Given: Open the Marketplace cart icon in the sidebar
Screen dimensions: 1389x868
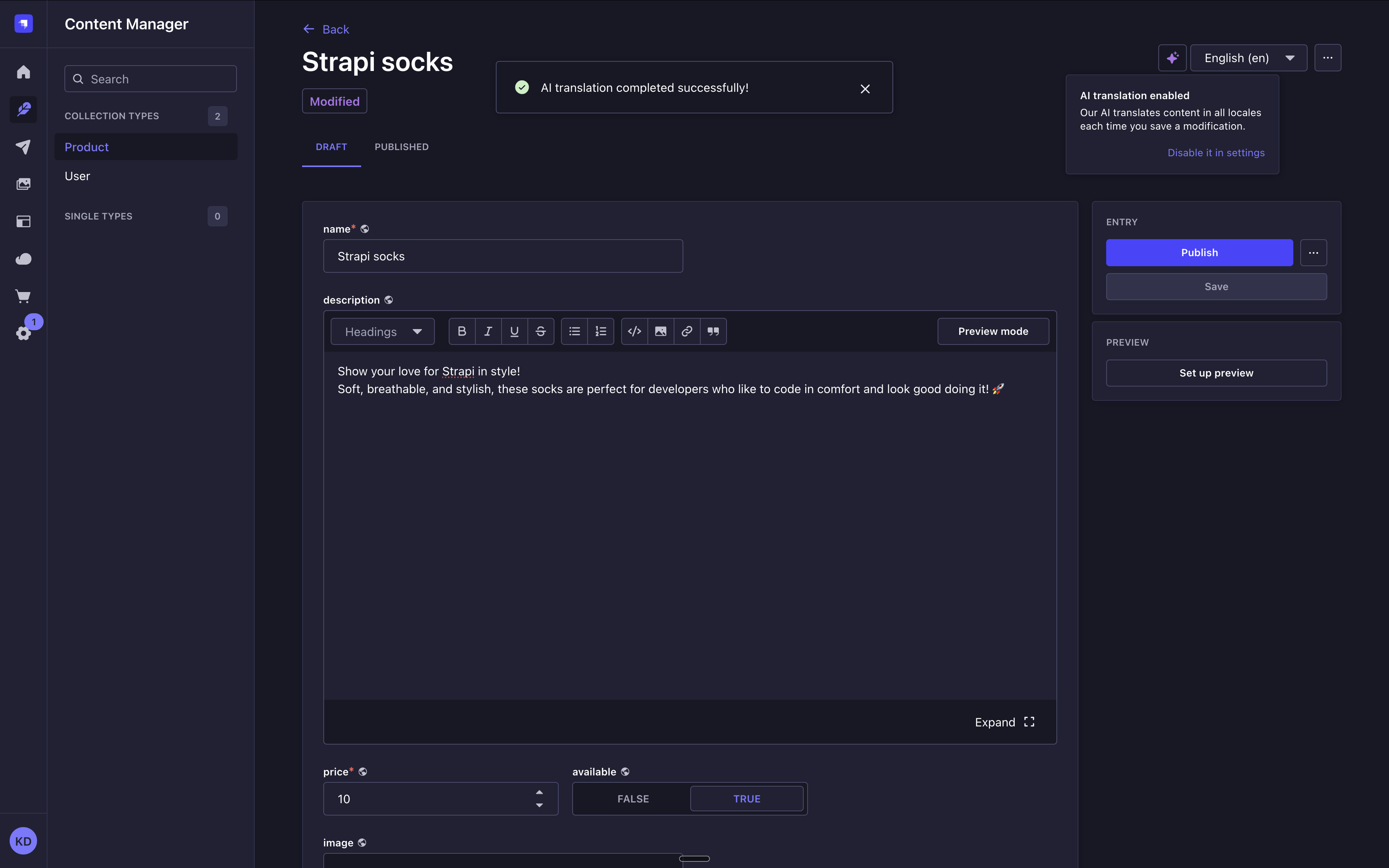Looking at the screenshot, I should pyautogui.click(x=23, y=296).
